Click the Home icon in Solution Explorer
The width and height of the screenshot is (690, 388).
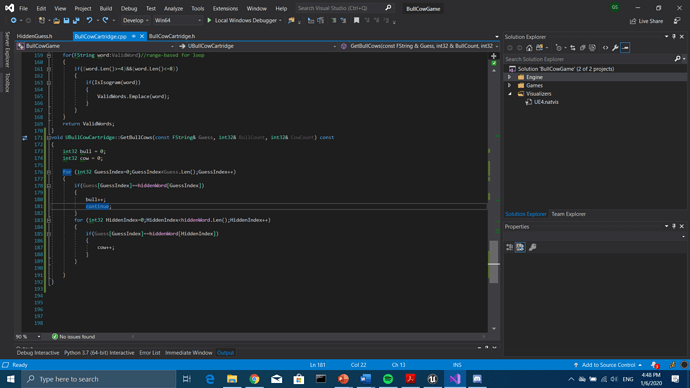point(529,48)
